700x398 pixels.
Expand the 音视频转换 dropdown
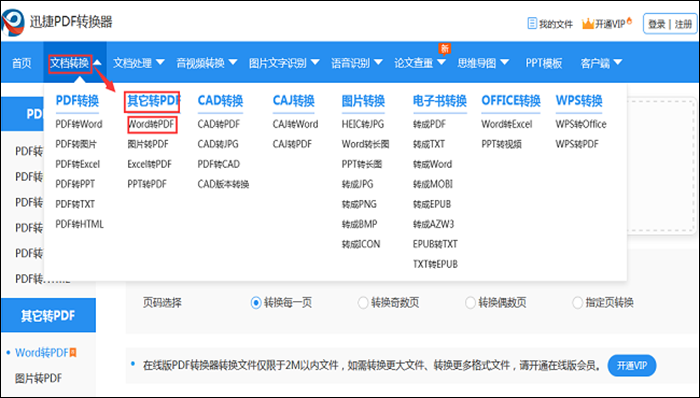click(x=233, y=63)
